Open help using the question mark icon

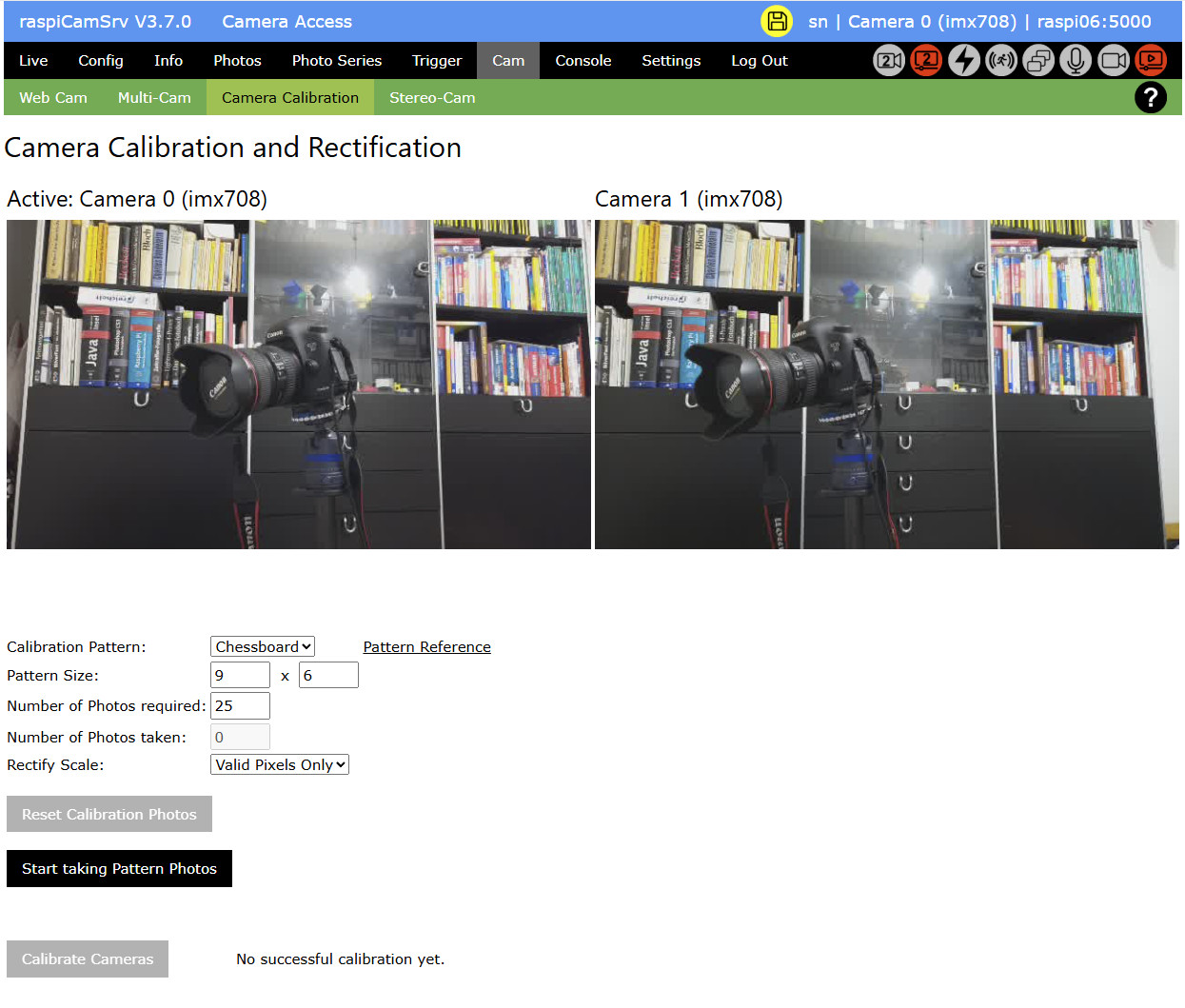[x=1151, y=97]
